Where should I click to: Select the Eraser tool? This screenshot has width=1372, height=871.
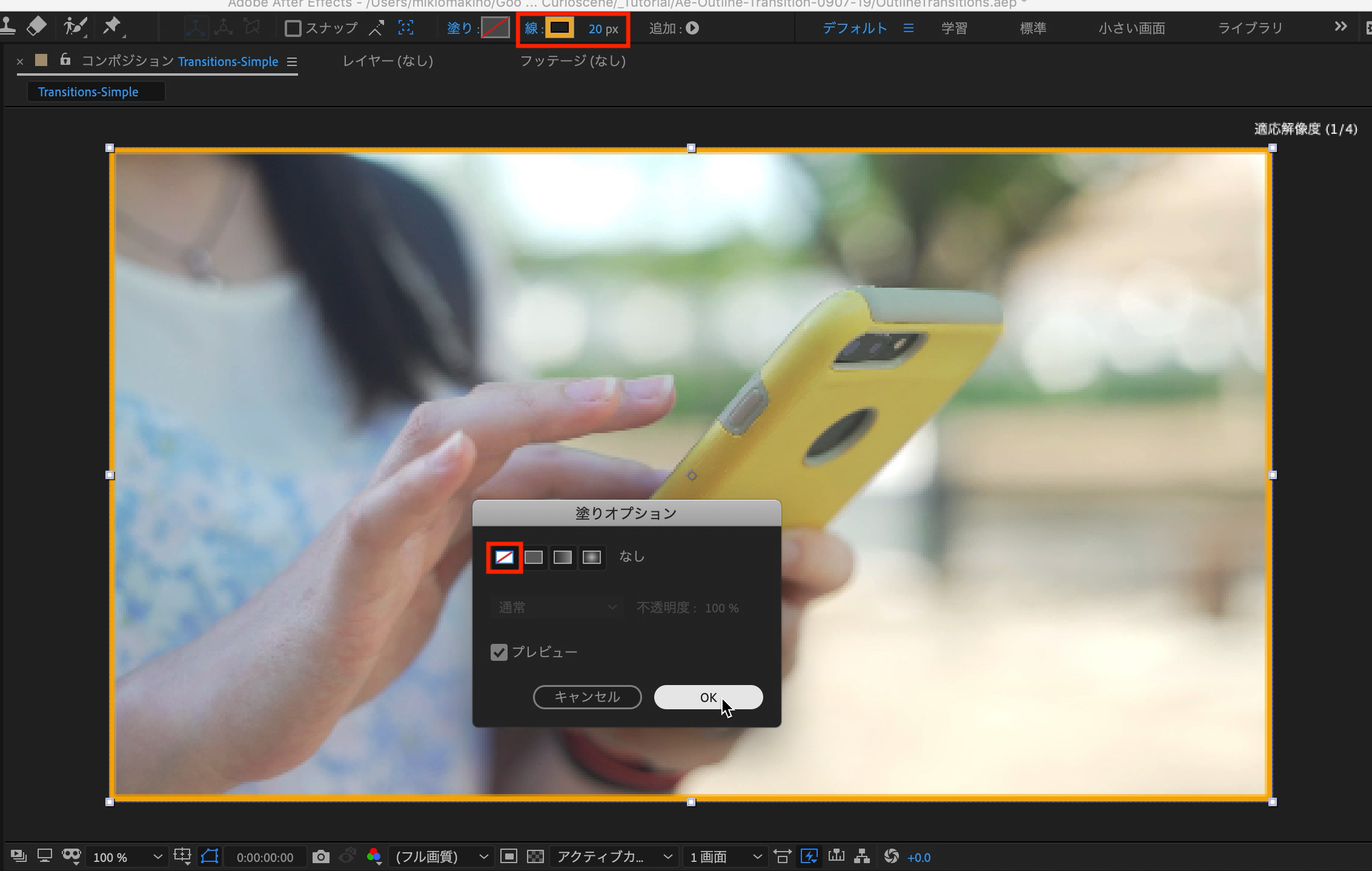37,26
